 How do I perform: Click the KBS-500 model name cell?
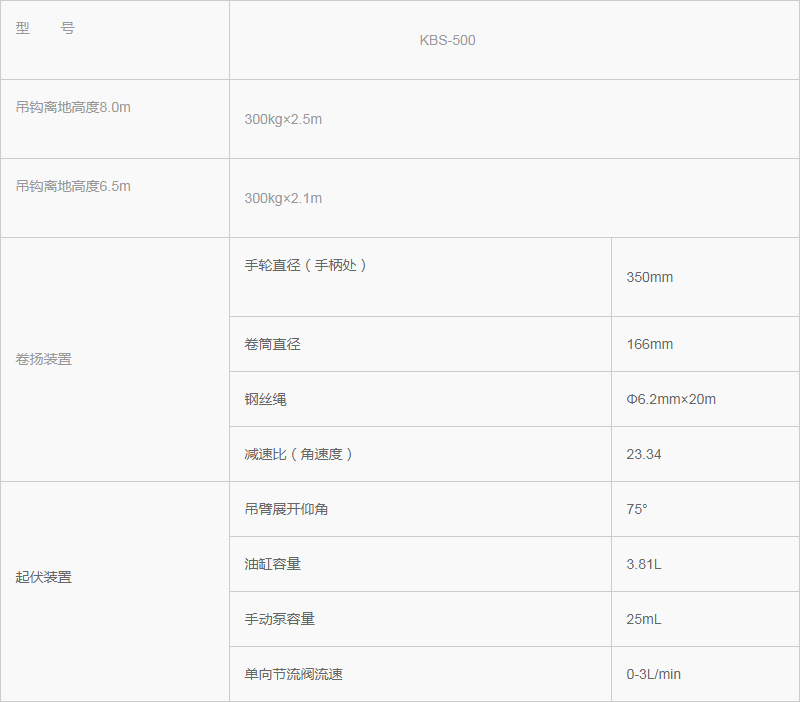click(447, 41)
